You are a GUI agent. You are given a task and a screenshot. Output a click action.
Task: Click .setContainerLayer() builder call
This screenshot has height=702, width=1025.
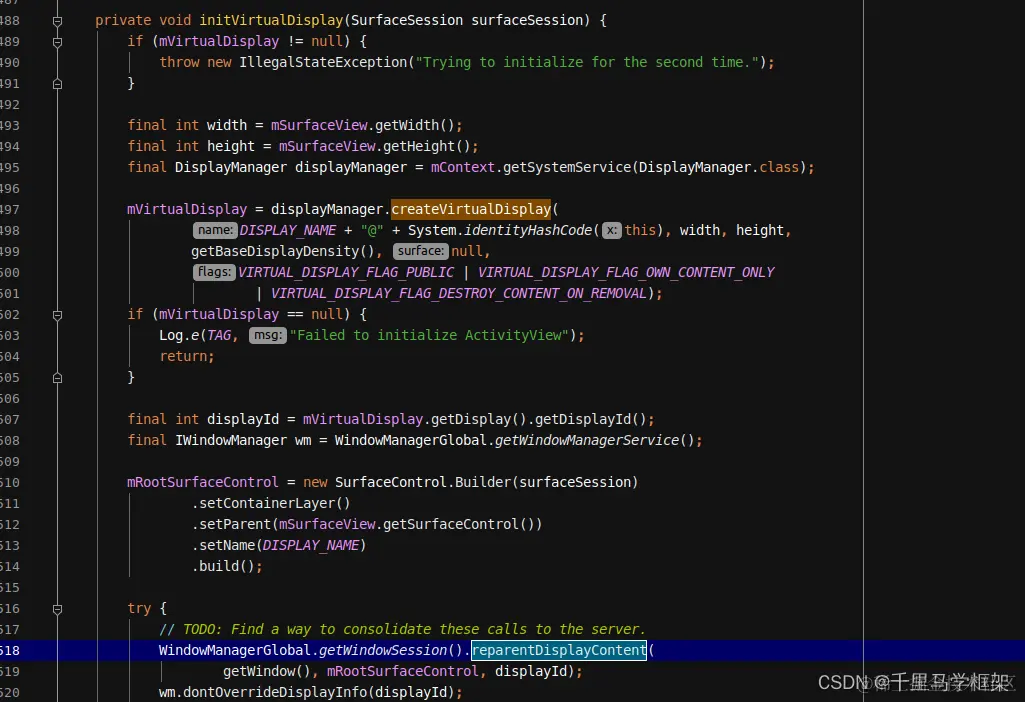[271, 503]
